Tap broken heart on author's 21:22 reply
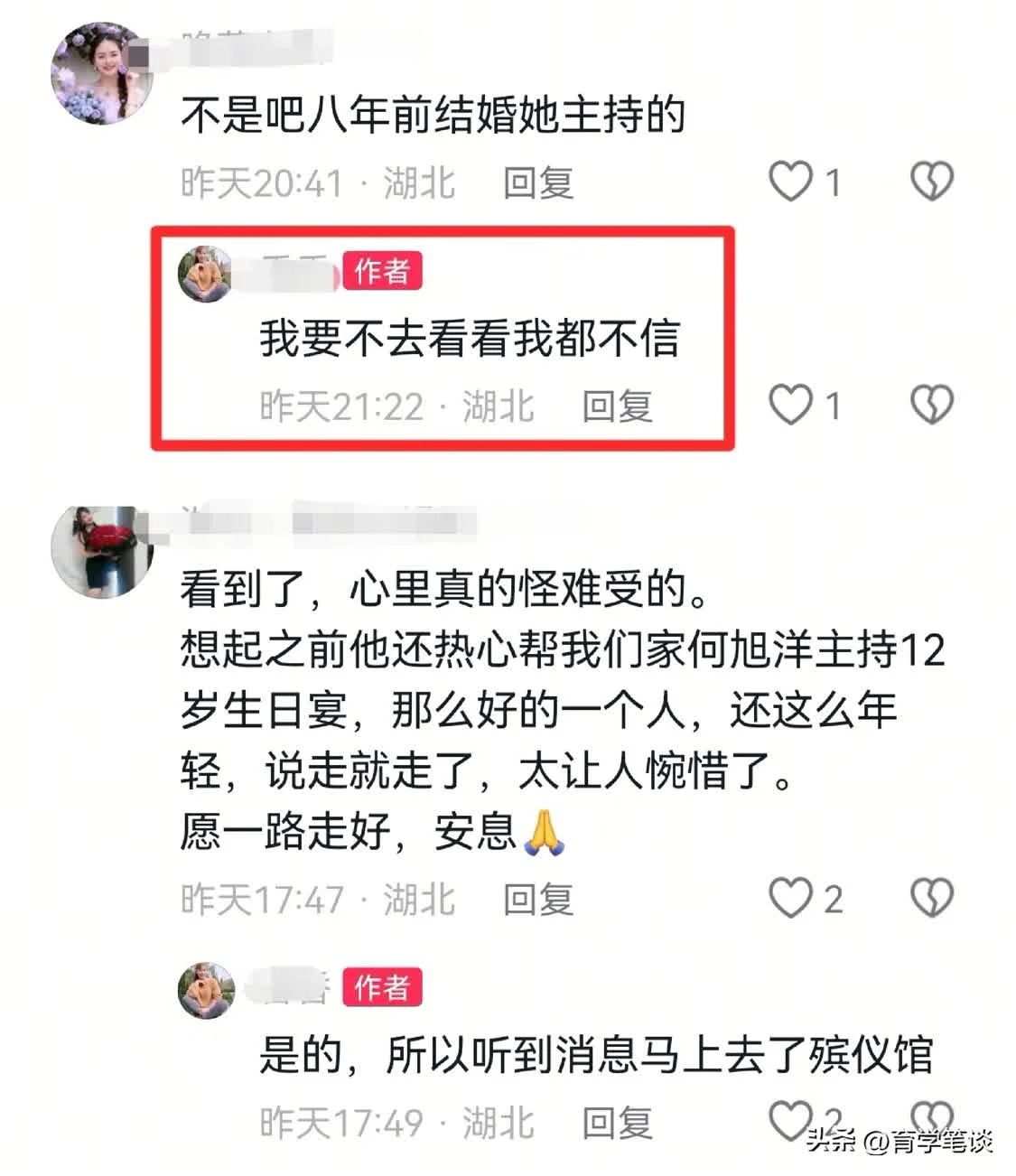Image resolution: width=1016 pixels, height=1176 pixels. coord(931,405)
